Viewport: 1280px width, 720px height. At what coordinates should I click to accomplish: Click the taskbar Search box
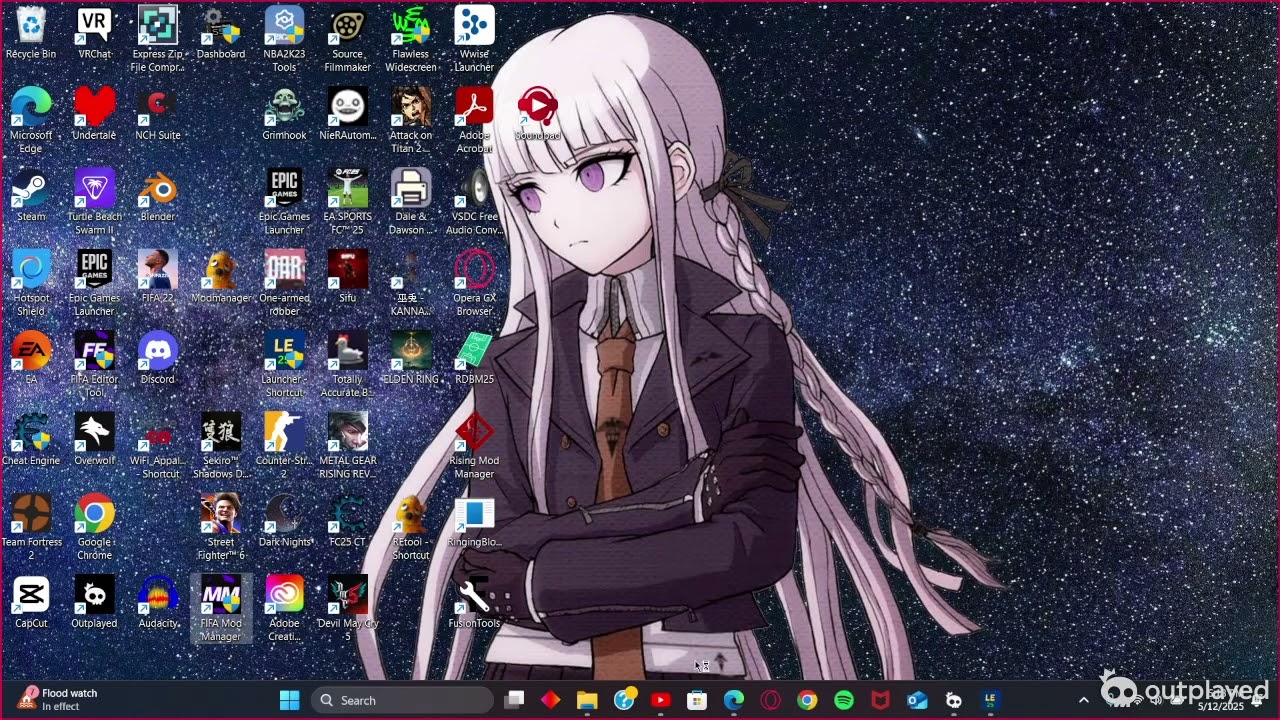402,700
